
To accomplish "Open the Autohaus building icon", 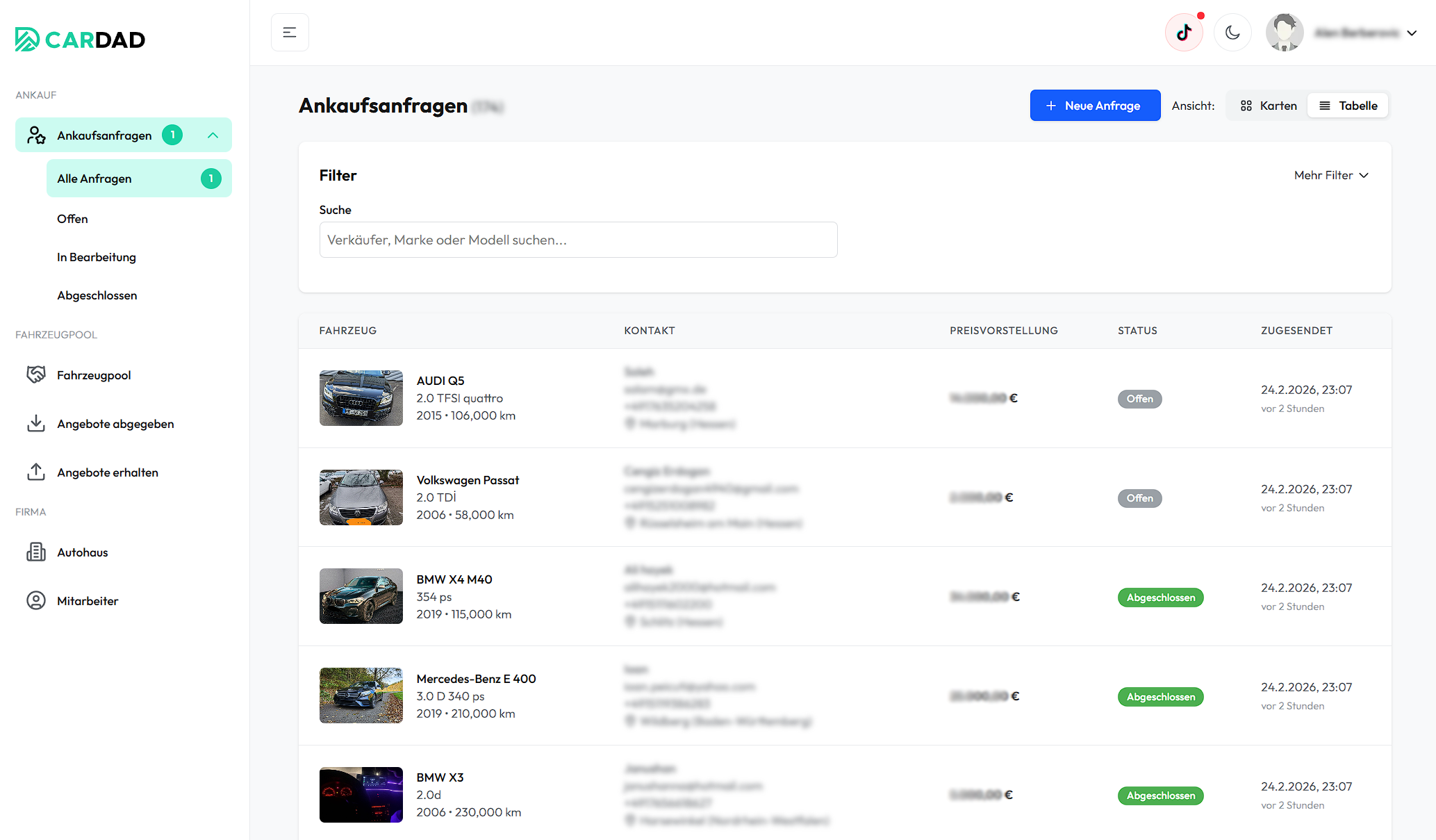I will pyautogui.click(x=36, y=552).
